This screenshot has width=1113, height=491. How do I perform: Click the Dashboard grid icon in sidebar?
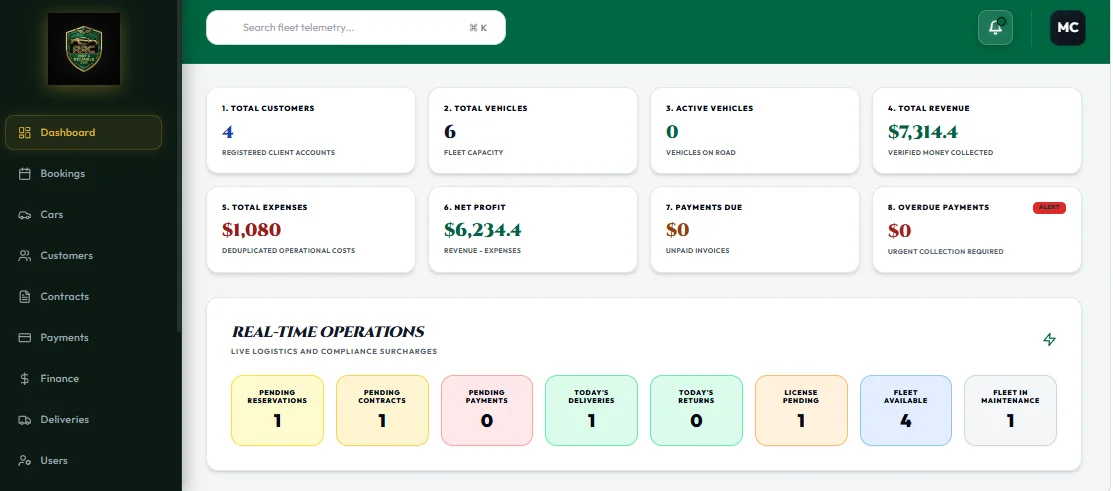[25, 133]
